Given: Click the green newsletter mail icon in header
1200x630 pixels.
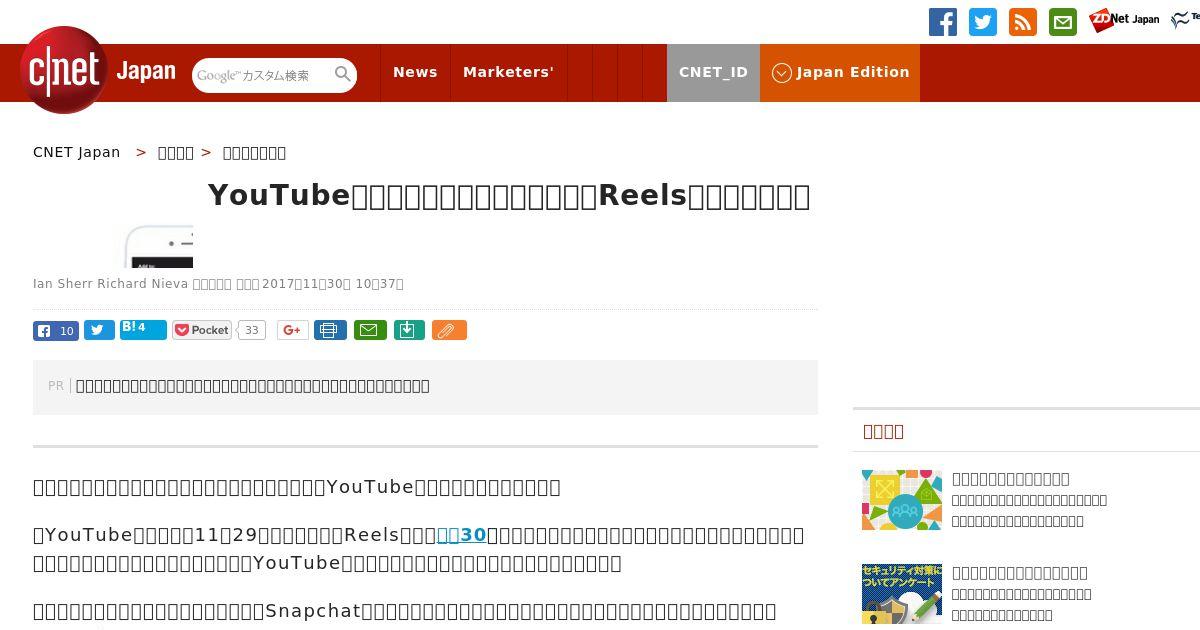Looking at the screenshot, I should coord(1063,22).
